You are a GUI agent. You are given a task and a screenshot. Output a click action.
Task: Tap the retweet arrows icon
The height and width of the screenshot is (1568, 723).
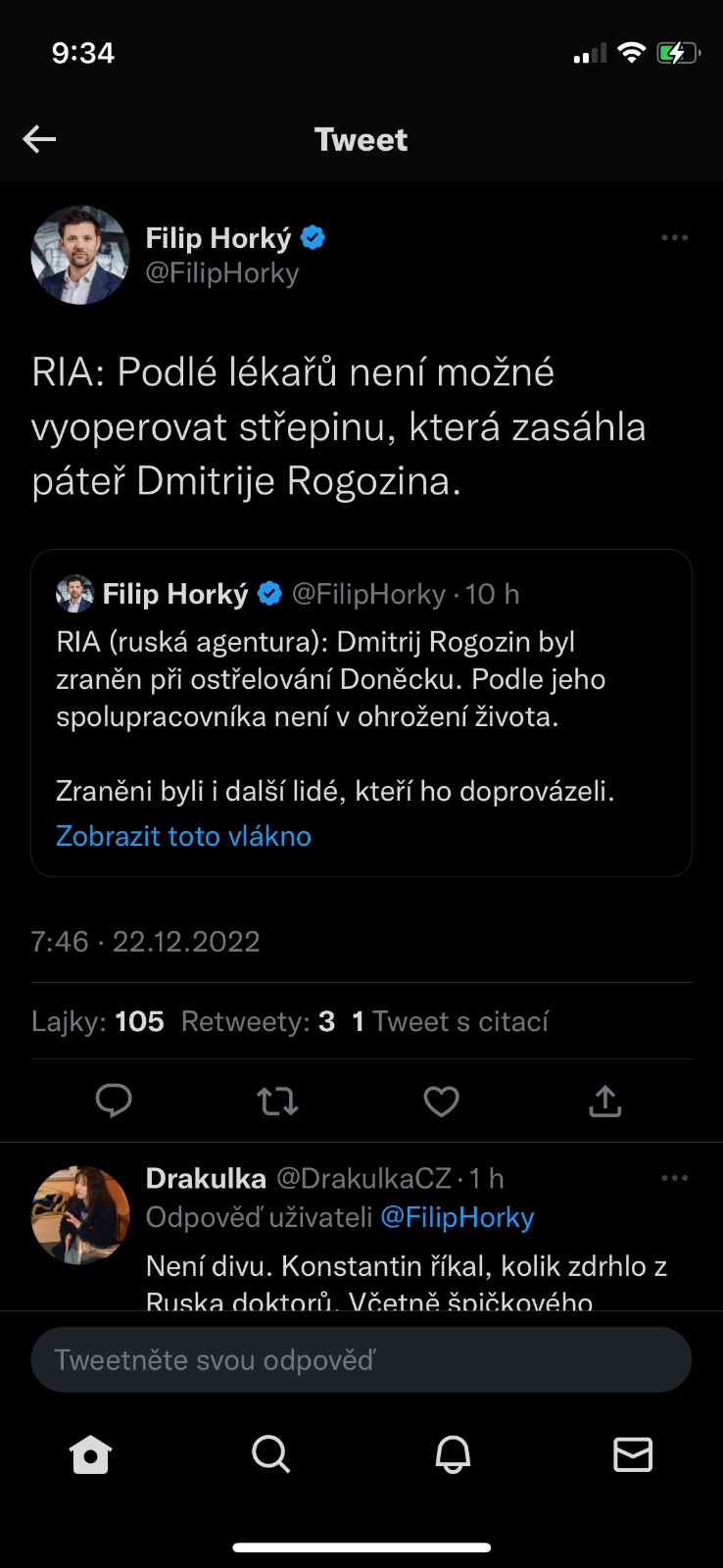point(278,1102)
